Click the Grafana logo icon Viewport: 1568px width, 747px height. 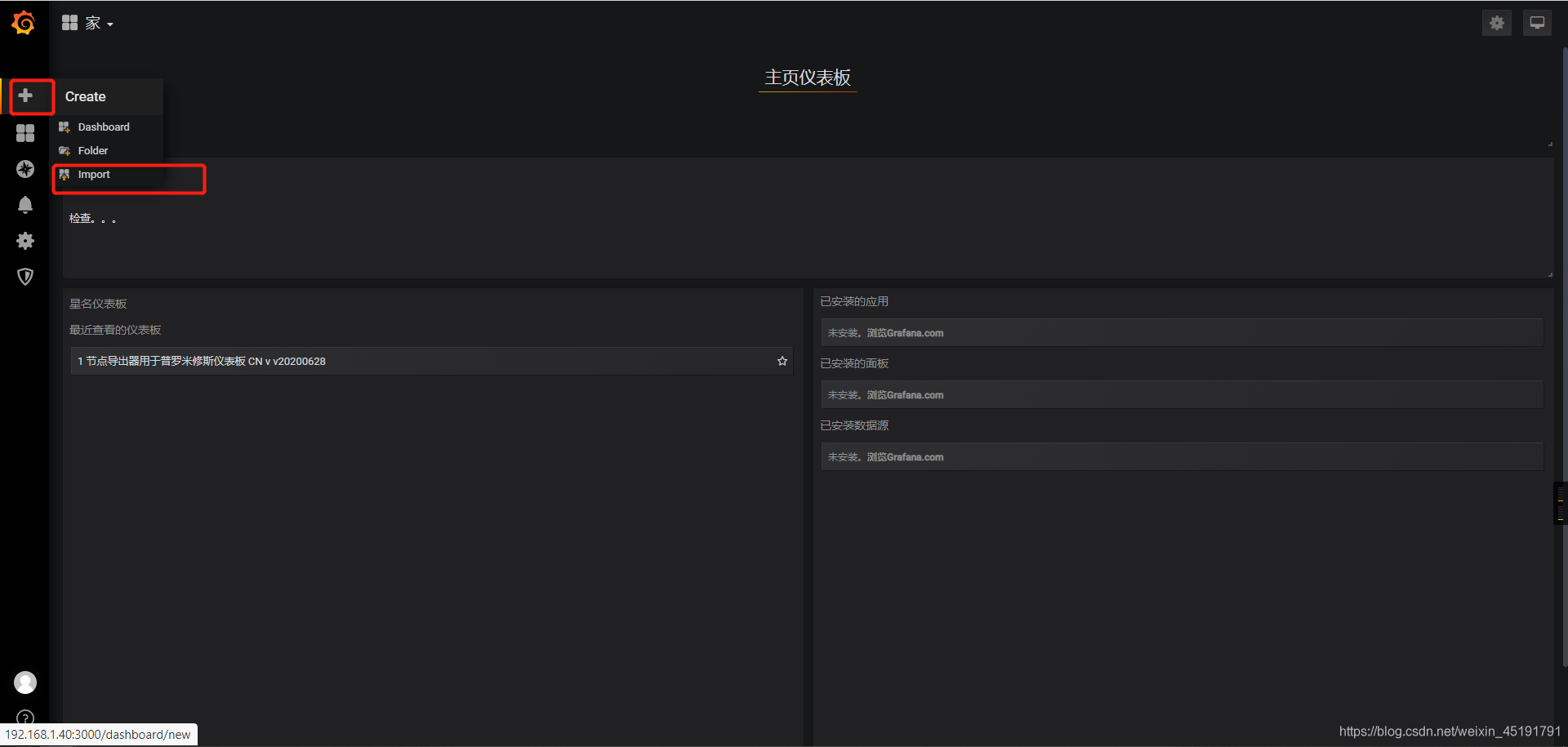(24, 23)
